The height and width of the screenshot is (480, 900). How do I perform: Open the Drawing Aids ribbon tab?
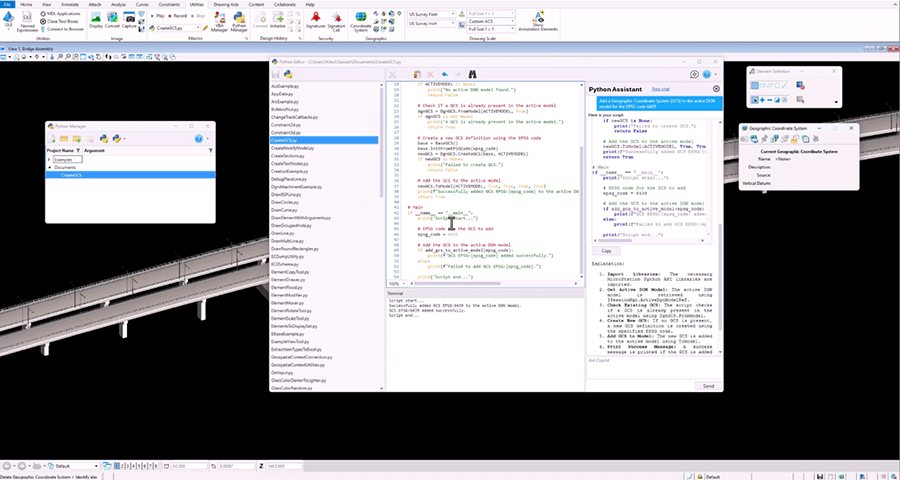tap(226, 4)
